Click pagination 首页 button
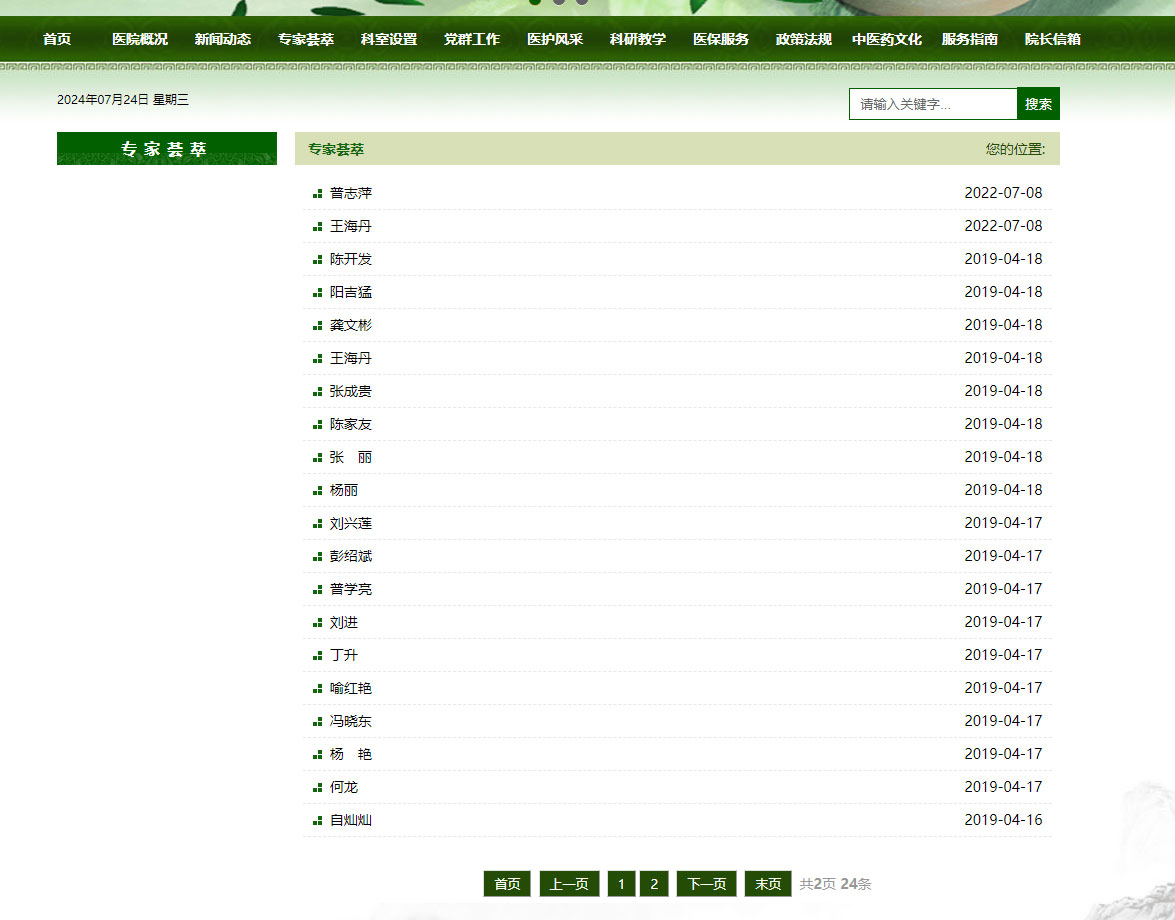Screen dimensions: 1175x920 point(507,884)
